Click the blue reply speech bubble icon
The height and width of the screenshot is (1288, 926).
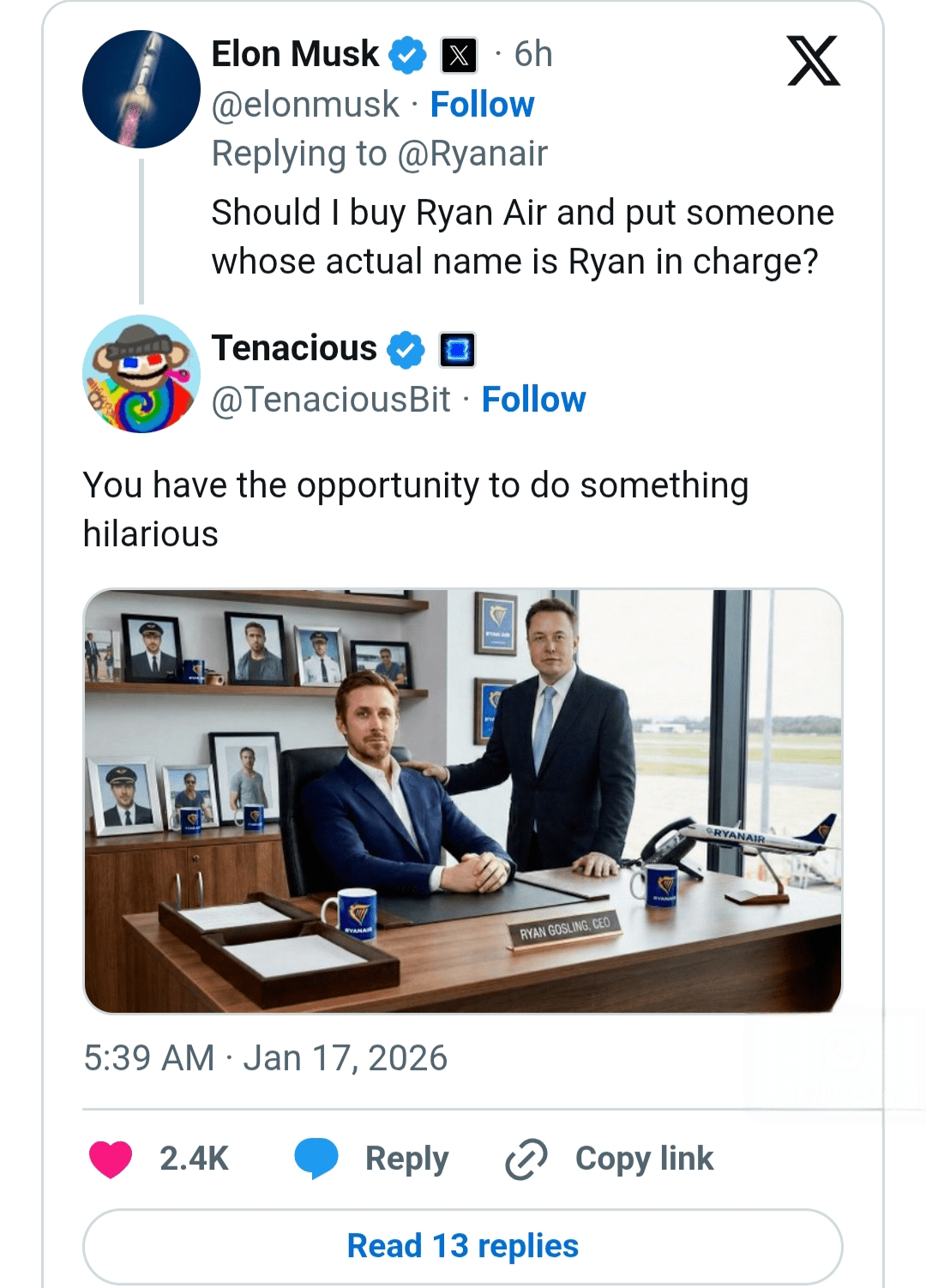(x=316, y=1159)
